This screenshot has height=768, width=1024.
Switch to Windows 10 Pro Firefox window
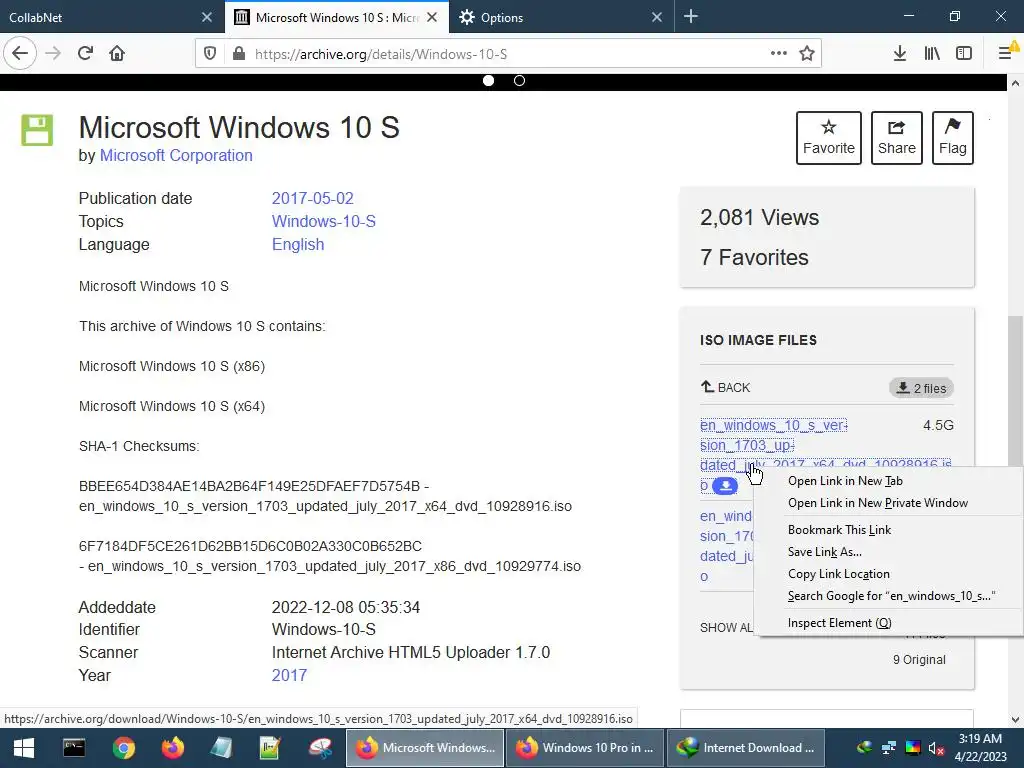tap(584, 748)
